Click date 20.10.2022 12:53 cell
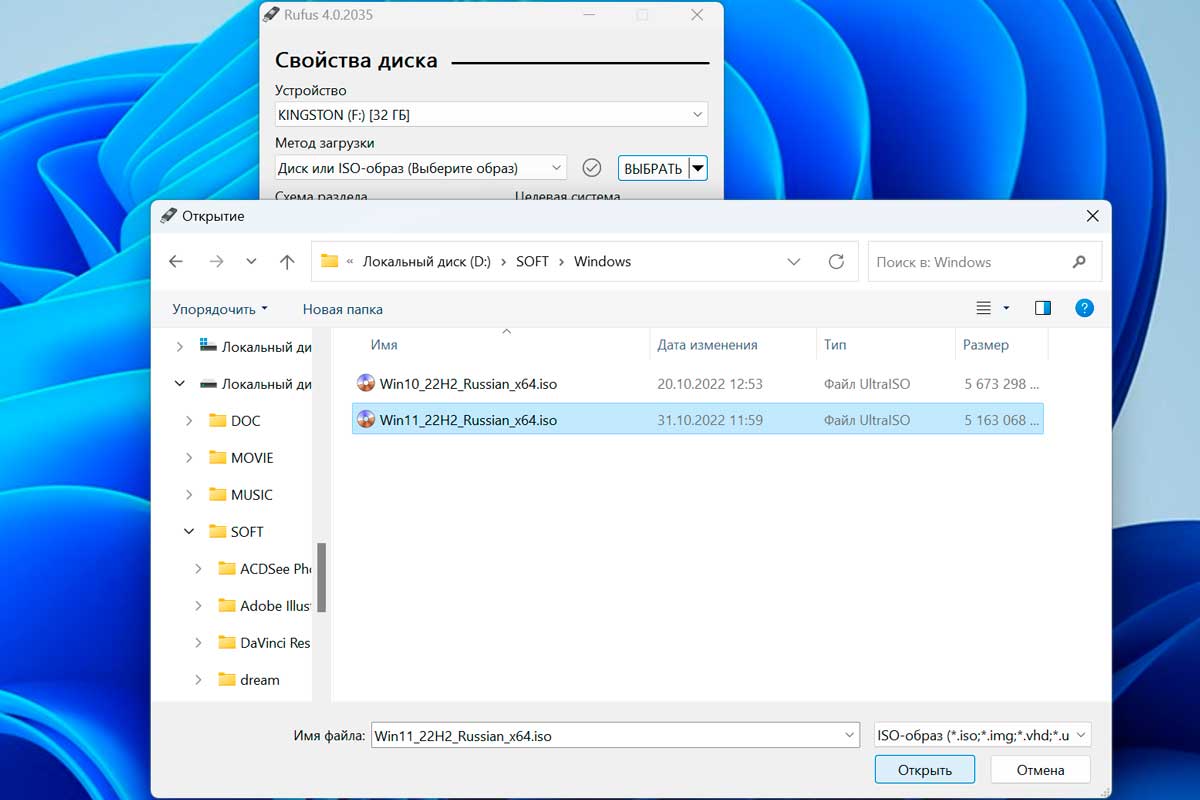This screenshot has width=1200, height=800. click(x=710, y=384)
